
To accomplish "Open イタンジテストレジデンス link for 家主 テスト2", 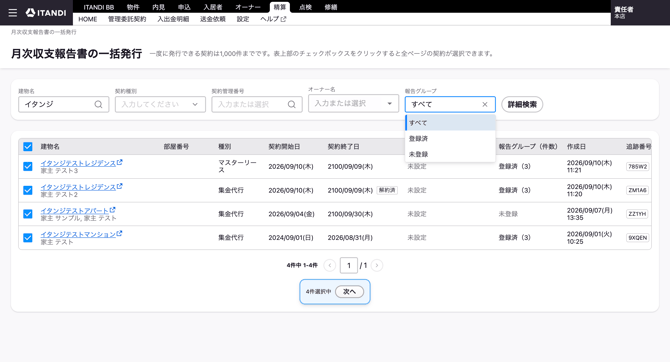I will click(x=78, y=187).
